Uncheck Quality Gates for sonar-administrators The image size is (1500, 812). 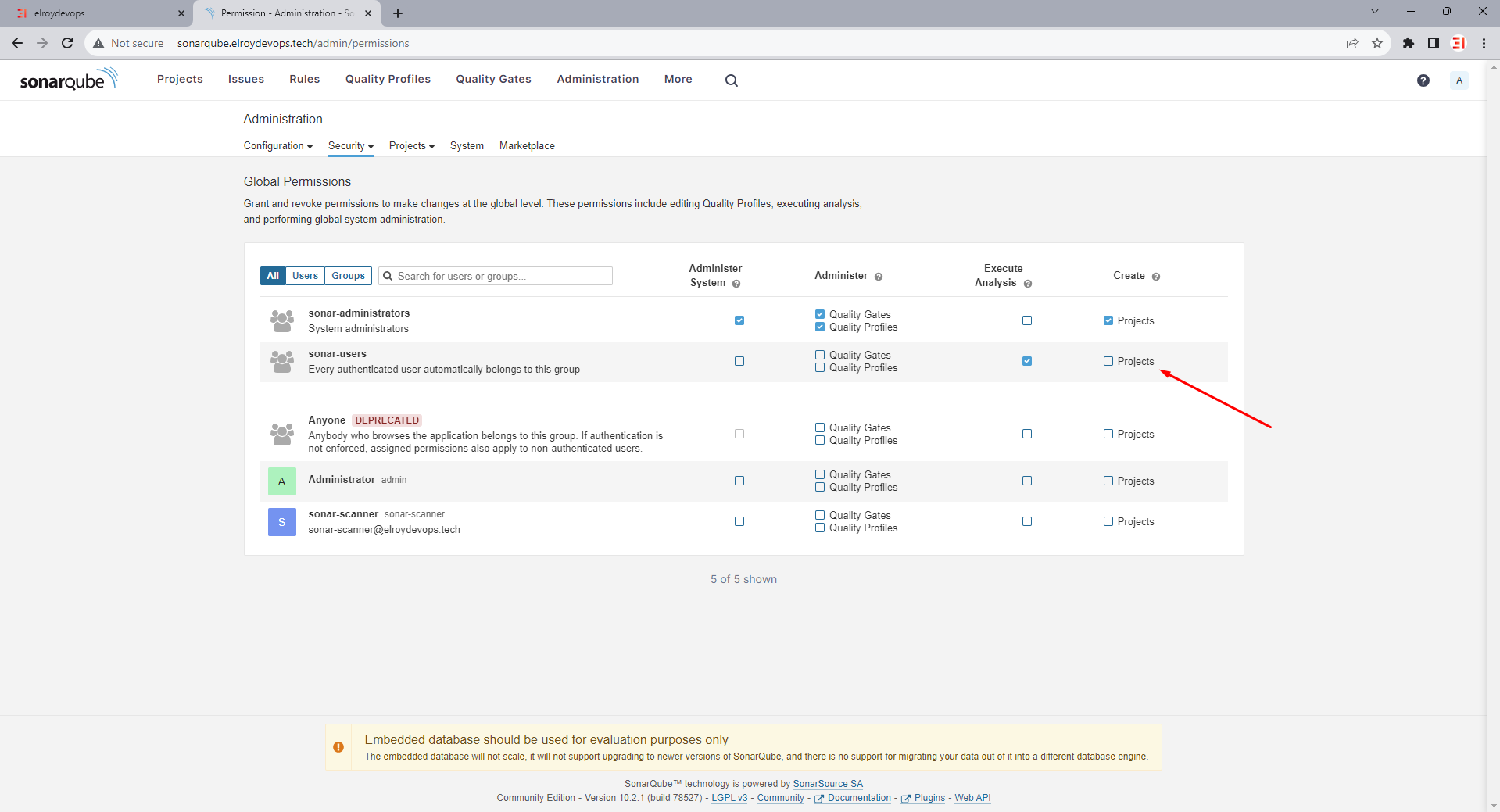pos(820,314)
